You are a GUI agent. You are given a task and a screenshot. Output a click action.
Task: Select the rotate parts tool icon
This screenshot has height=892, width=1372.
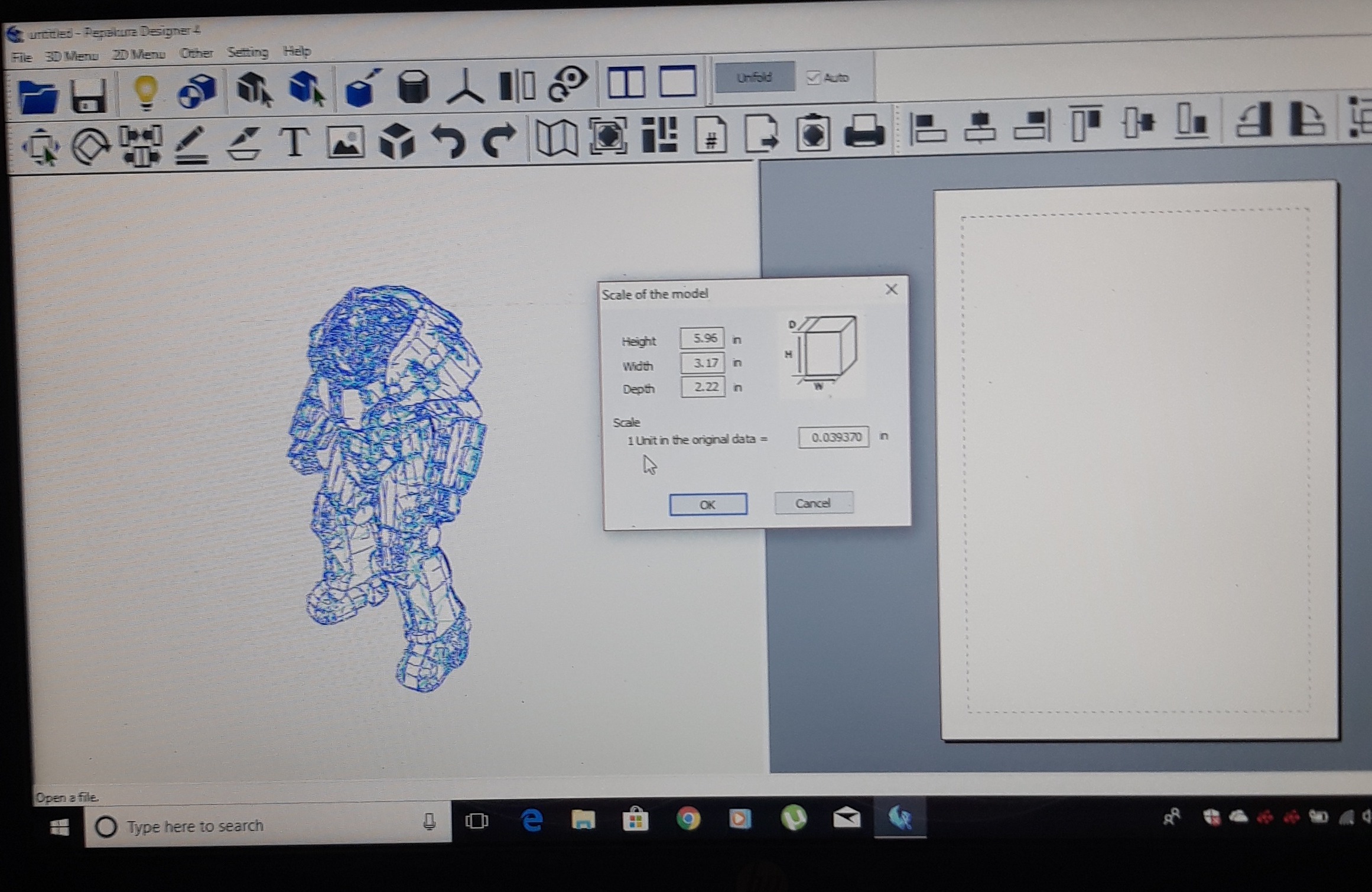click(90, 145)
